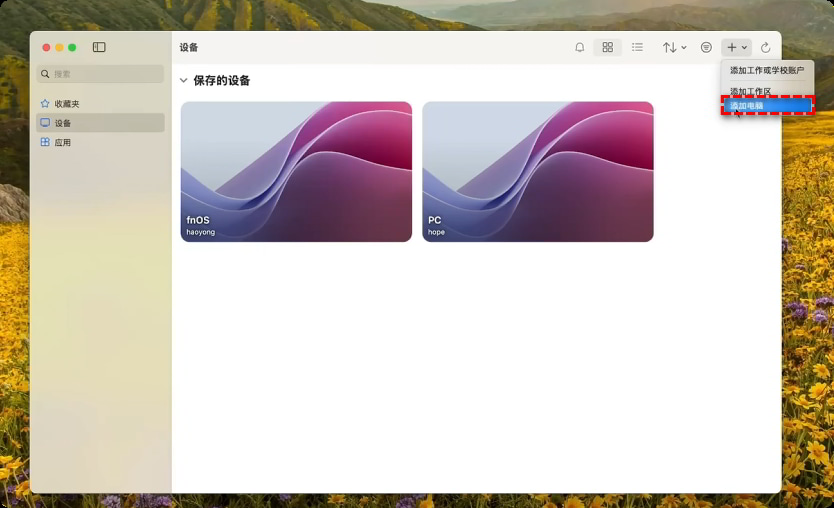Click the refresh arrow icon
This screenshot has width=834, height=508.
click(x=765, y=47)
